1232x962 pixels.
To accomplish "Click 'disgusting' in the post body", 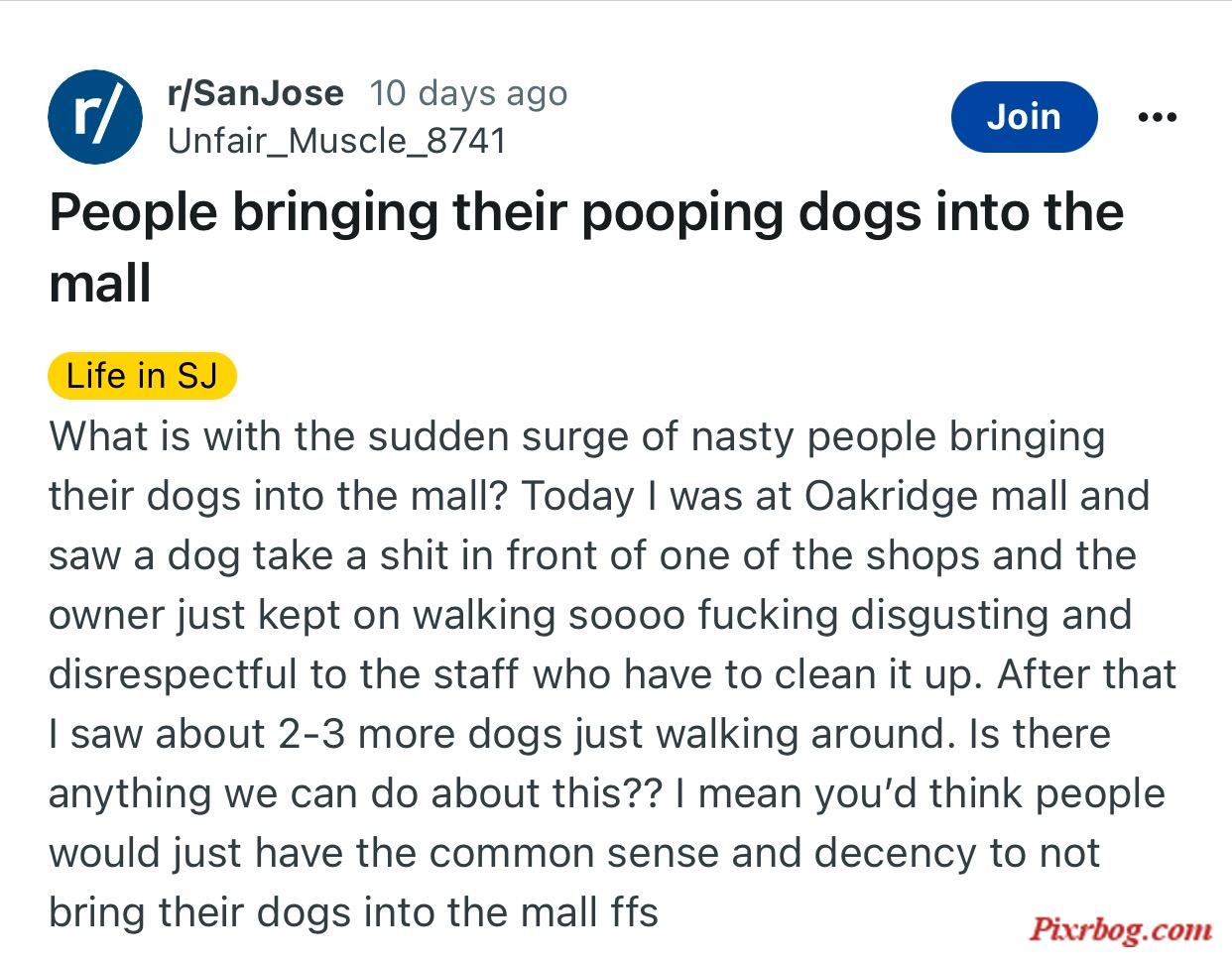I will 950,615.
